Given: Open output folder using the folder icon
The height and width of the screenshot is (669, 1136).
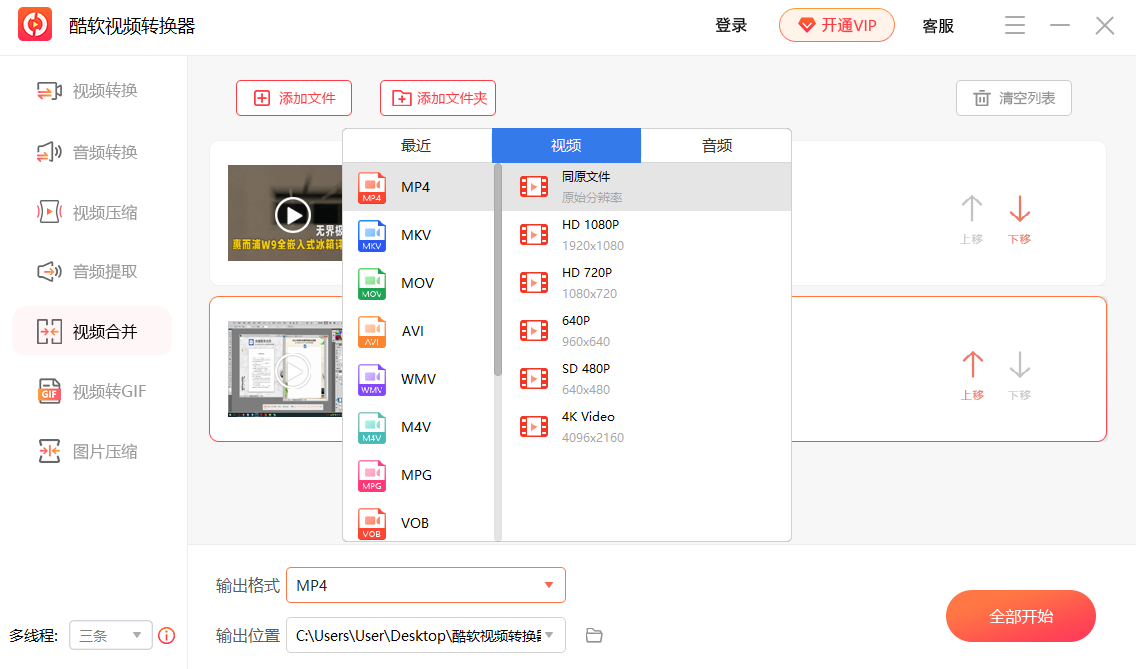Looking at the screenshot, I should 594,636.
